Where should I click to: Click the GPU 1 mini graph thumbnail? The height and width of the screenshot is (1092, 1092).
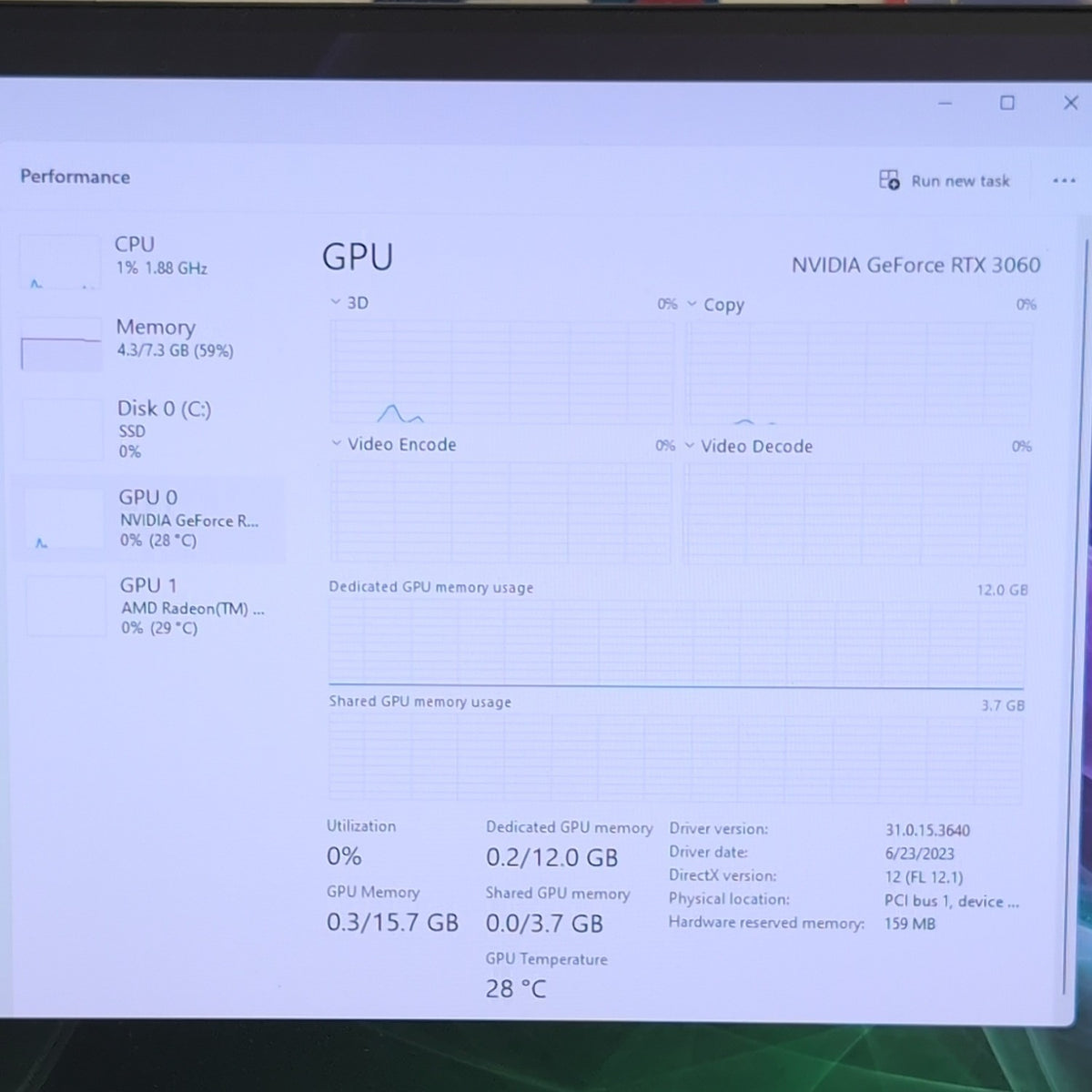click(66, 606)
